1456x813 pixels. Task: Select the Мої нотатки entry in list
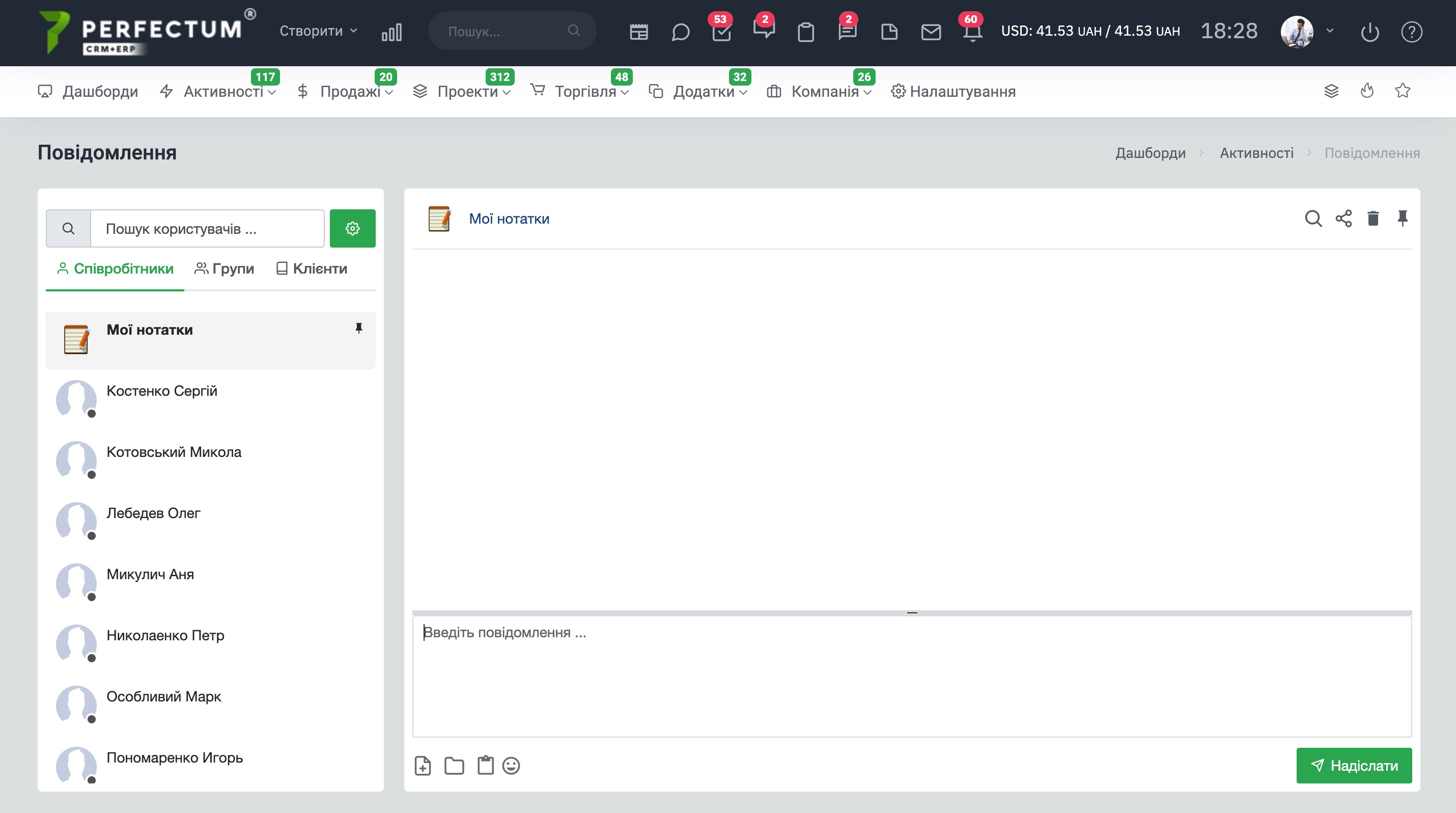211,340
